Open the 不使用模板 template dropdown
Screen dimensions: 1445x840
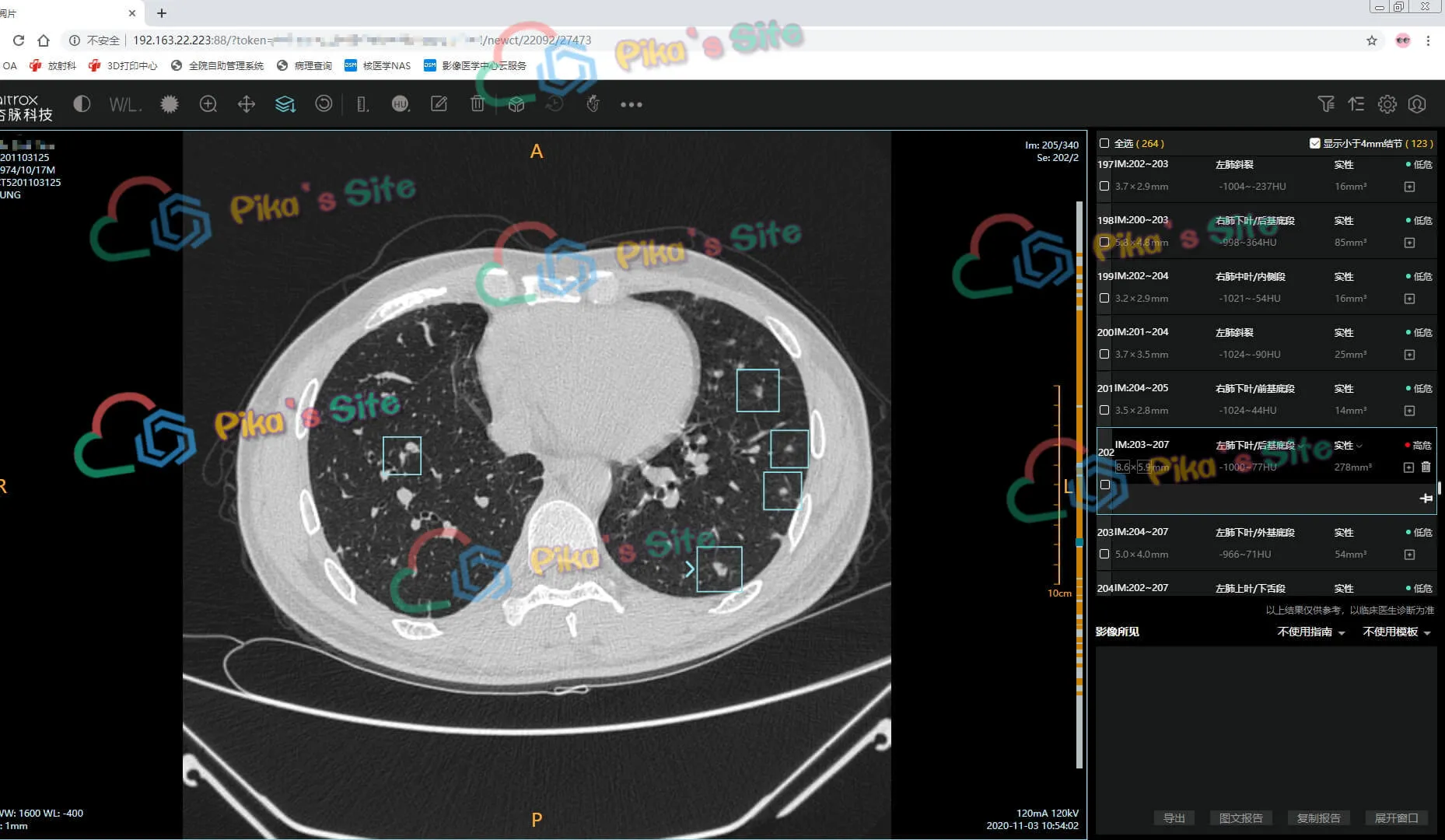(1397, 632)
